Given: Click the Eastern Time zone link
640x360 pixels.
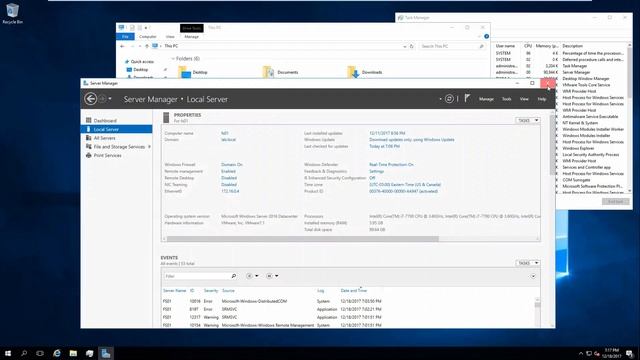Looking at the screenshot, I should 405,184.
